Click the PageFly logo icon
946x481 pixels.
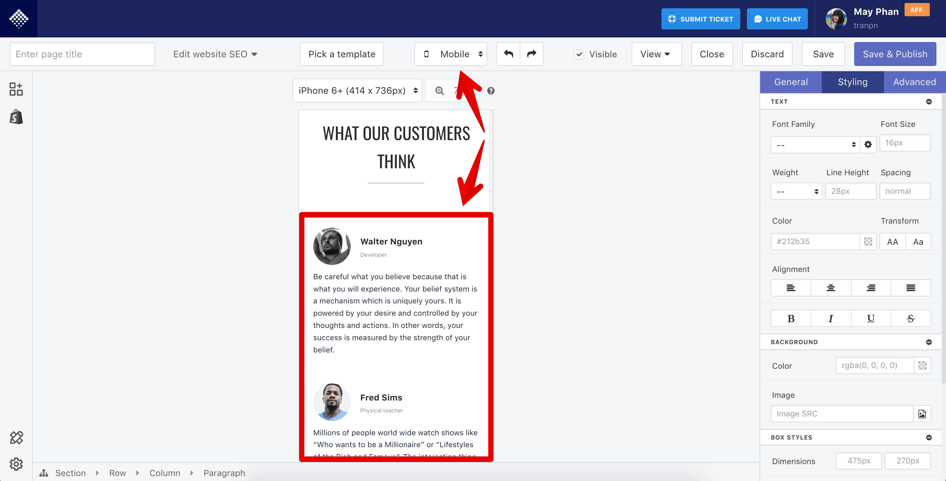click(x=19, y=19)
